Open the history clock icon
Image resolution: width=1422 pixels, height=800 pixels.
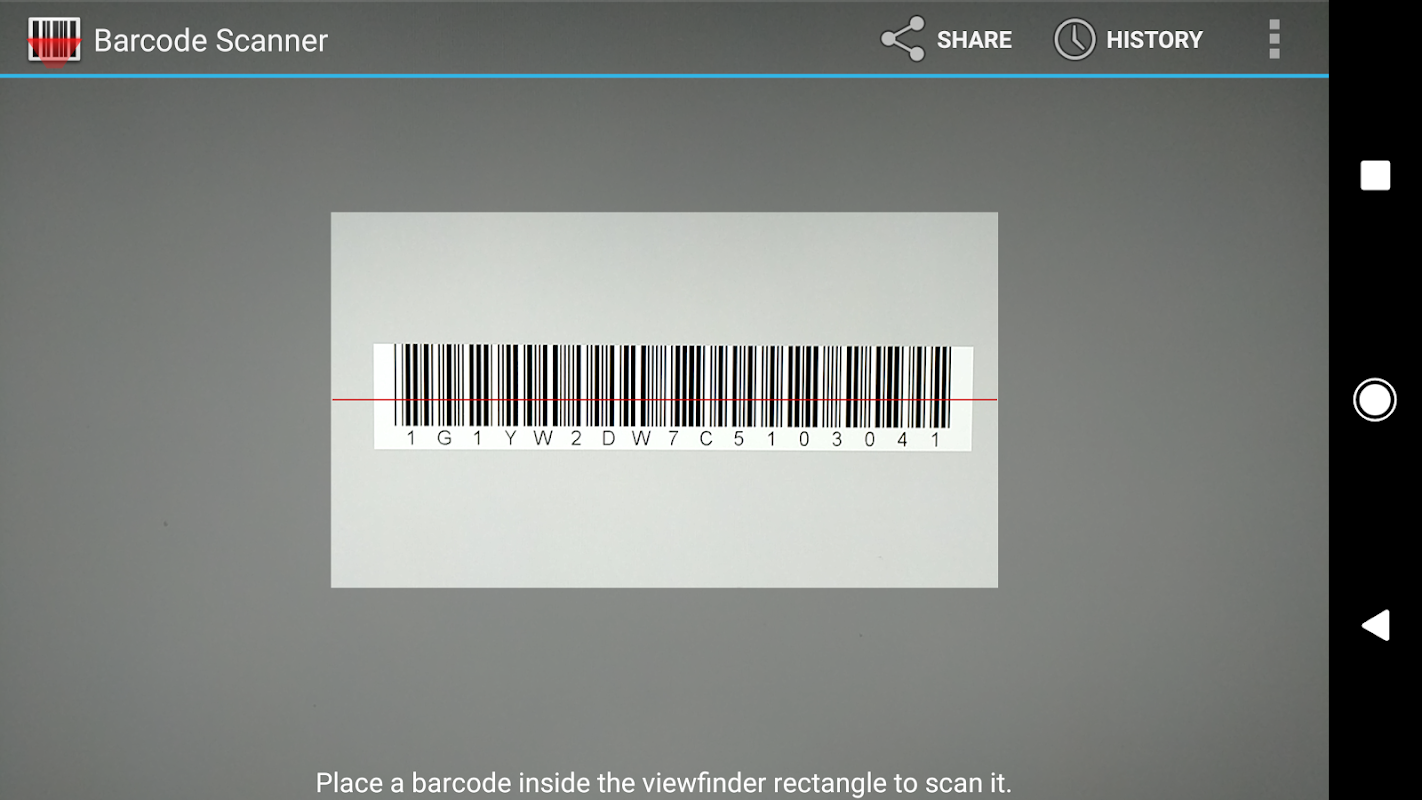click(x=1075, y=39)
